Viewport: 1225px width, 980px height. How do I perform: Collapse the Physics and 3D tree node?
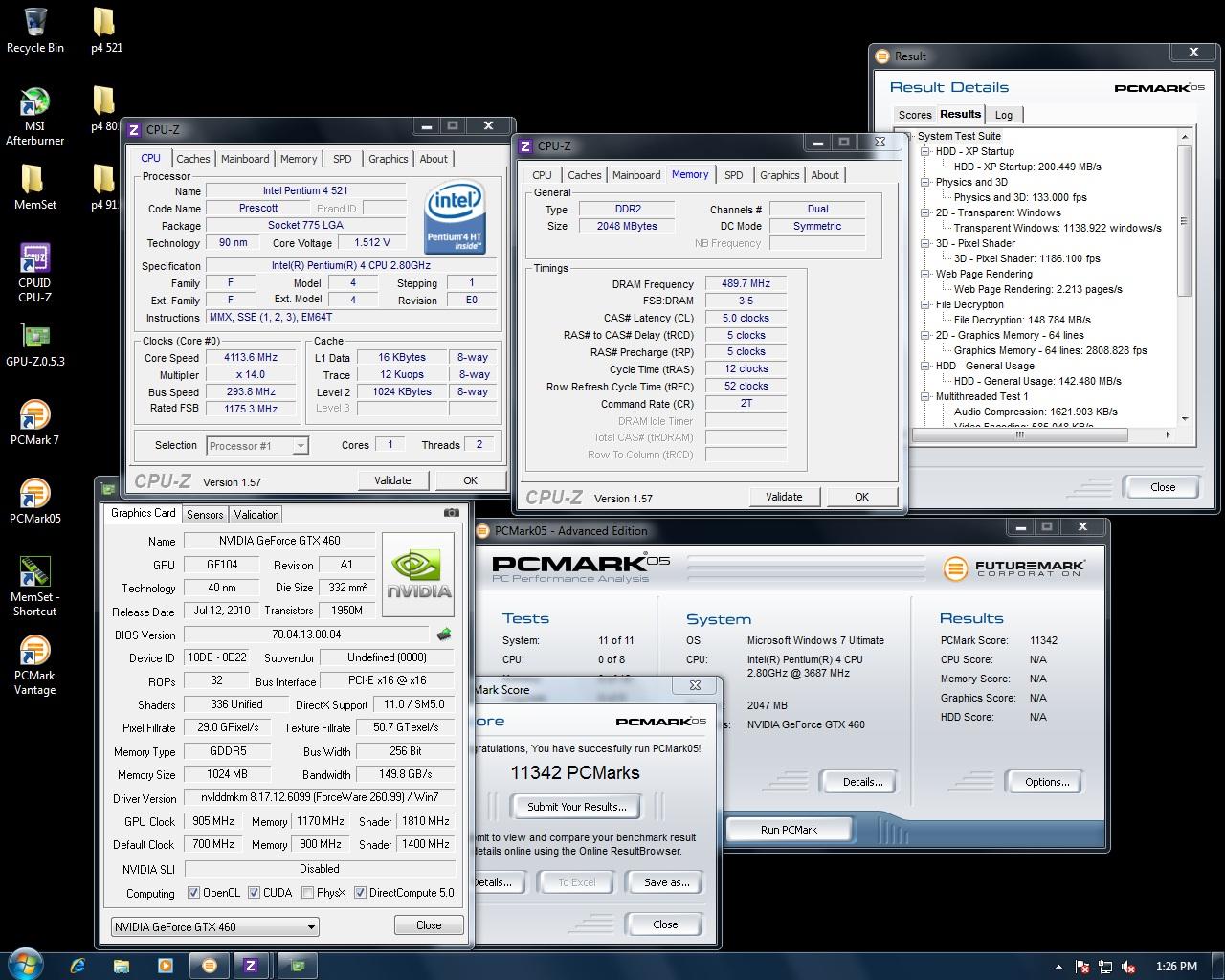[925, 182]
